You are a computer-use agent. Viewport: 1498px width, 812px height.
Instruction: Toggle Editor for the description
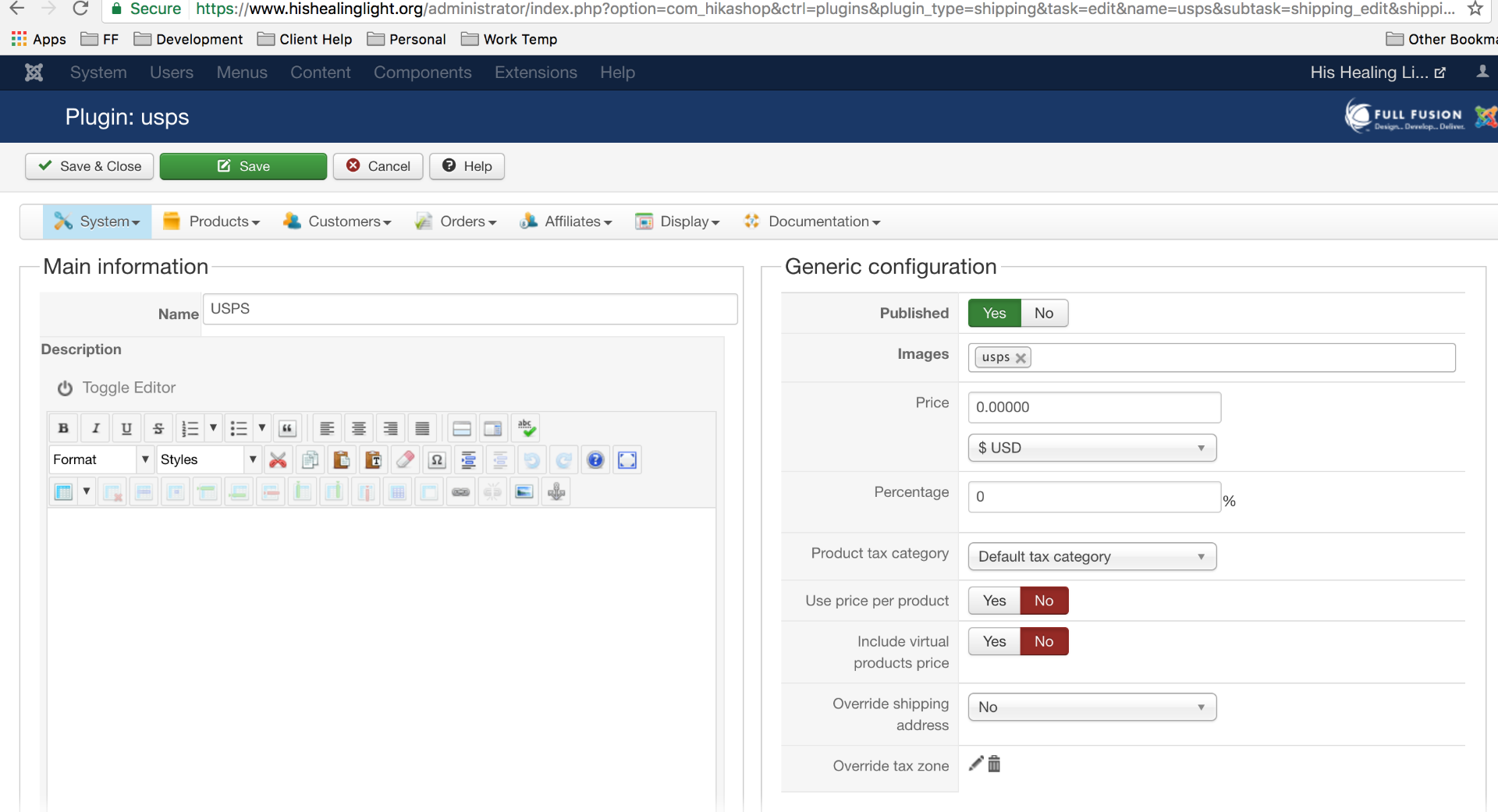(116, 388)
